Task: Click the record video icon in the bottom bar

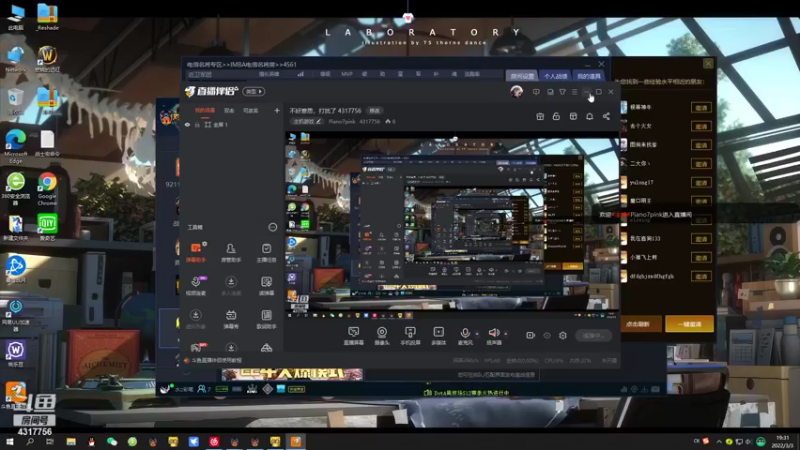Action: click(x=531, y=335)
